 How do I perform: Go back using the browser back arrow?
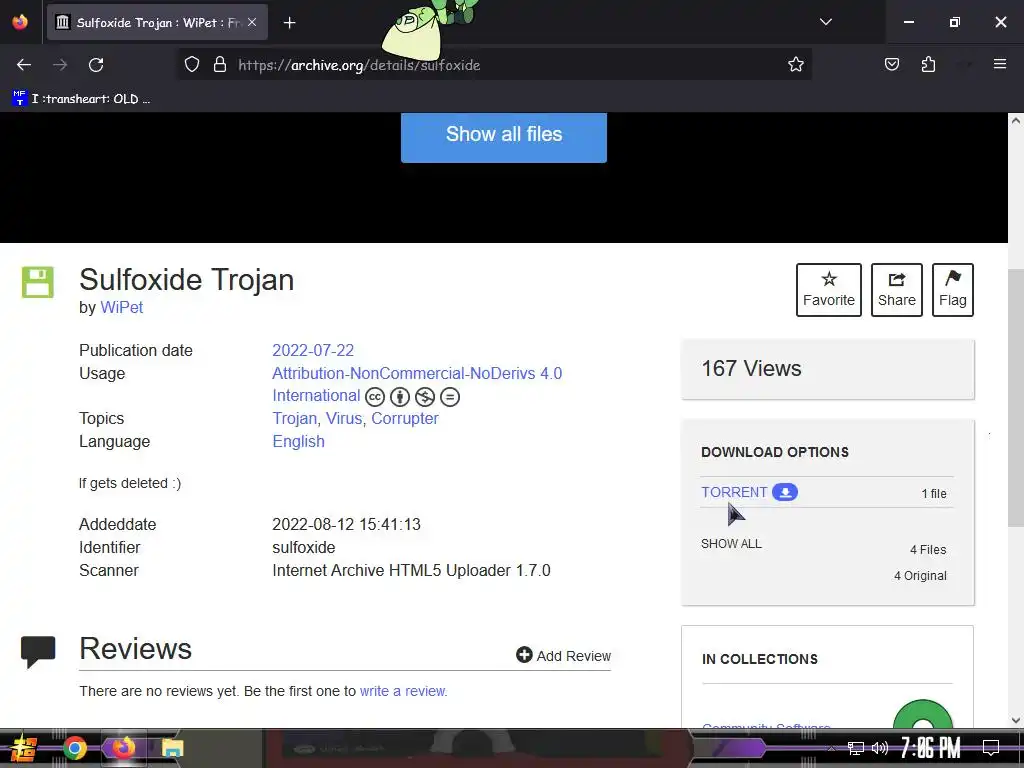point(24,65)
